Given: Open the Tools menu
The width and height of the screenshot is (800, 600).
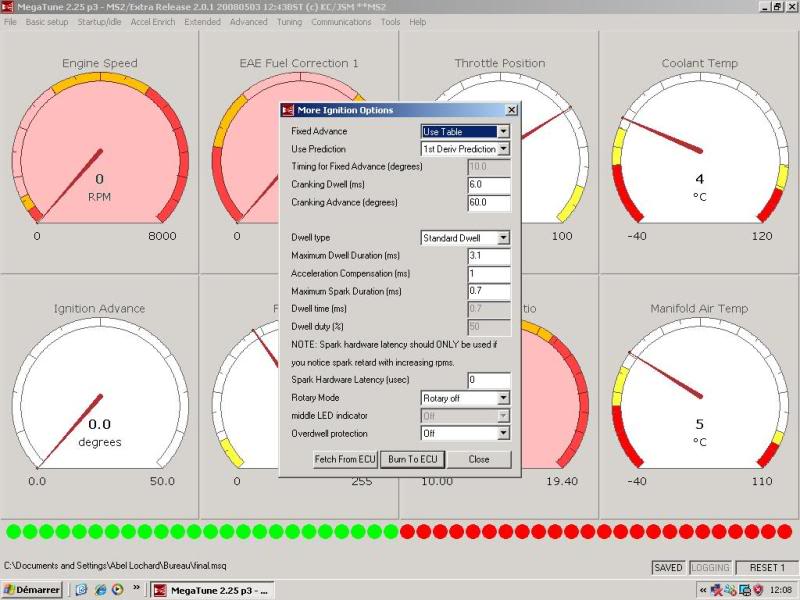Looking at the screenshot, I should 390,22.
